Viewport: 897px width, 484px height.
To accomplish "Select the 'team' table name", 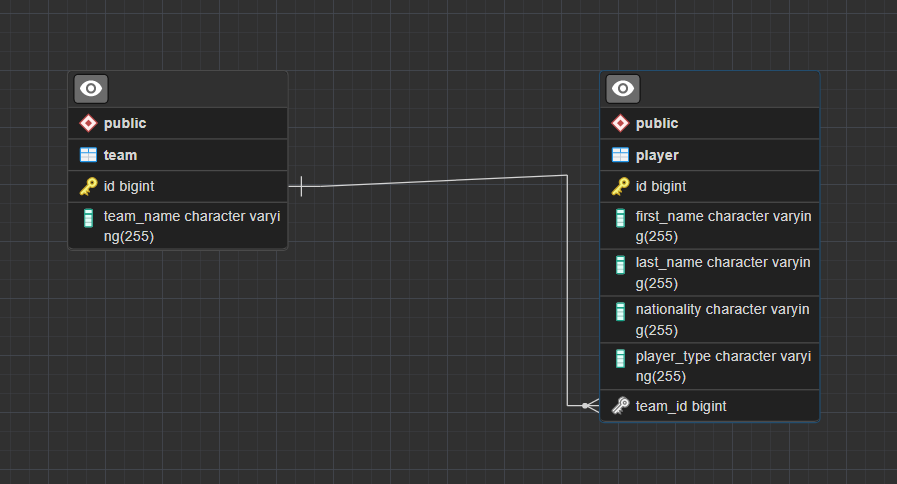I will pos(120,155).
